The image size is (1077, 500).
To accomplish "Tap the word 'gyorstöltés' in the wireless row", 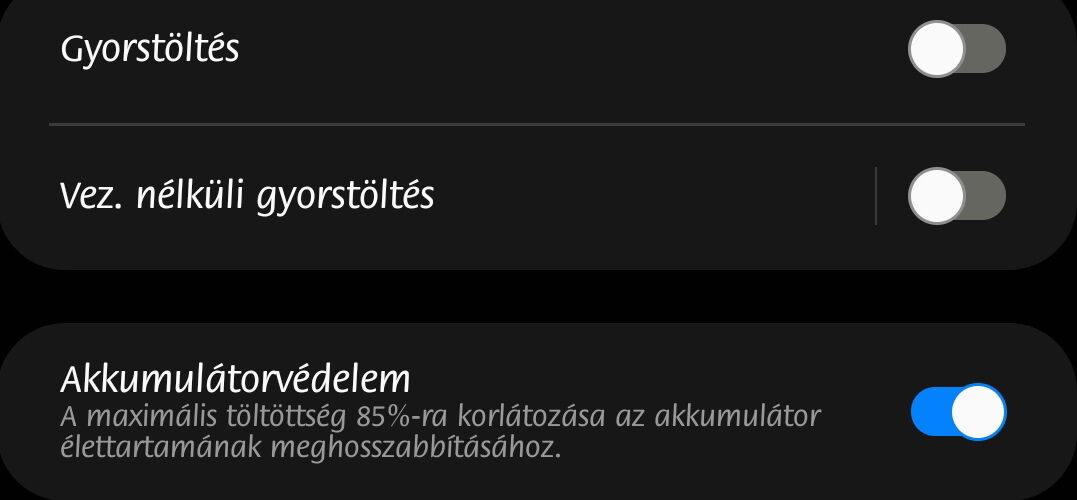I will click(345, 197).
